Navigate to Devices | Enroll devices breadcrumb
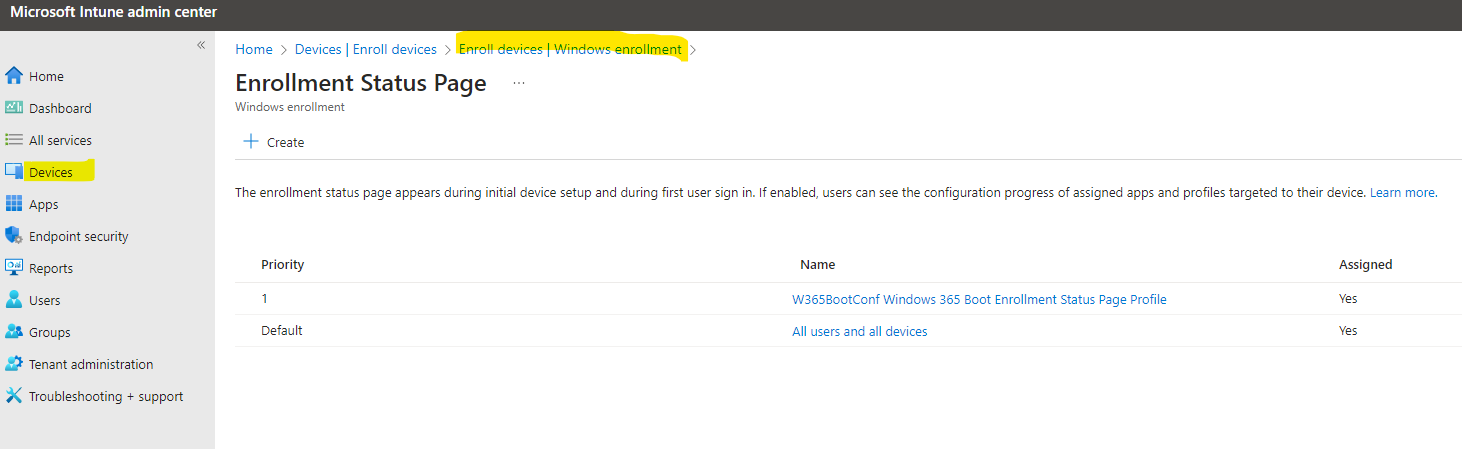1462x449 pixels. 366,49
